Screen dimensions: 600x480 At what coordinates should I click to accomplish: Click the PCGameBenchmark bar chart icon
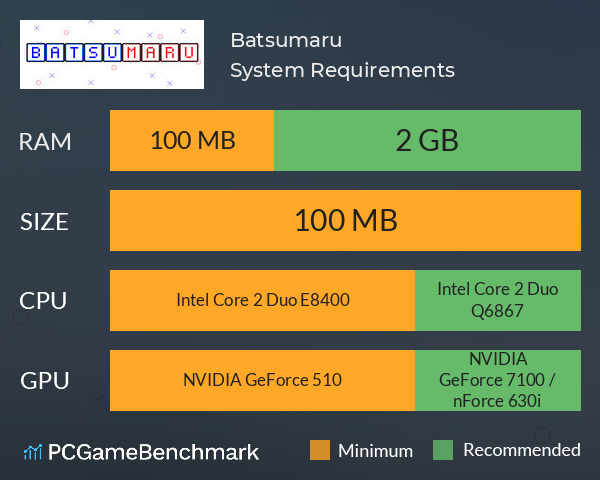tap(33, 452)
